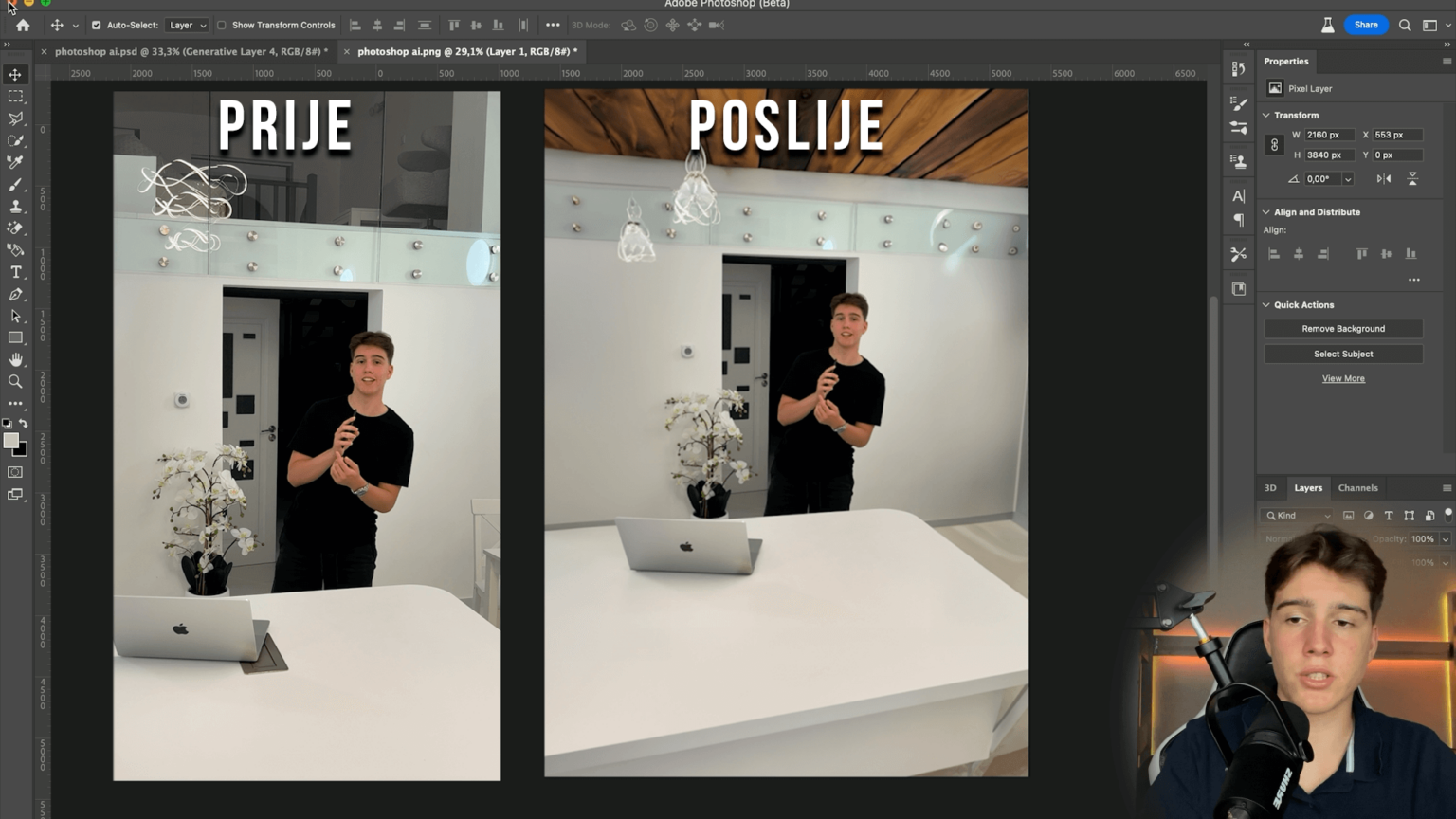Screen dimensions: 1456x819
Task: Open more align options in options bar
Action: click(x=553, y=26)
